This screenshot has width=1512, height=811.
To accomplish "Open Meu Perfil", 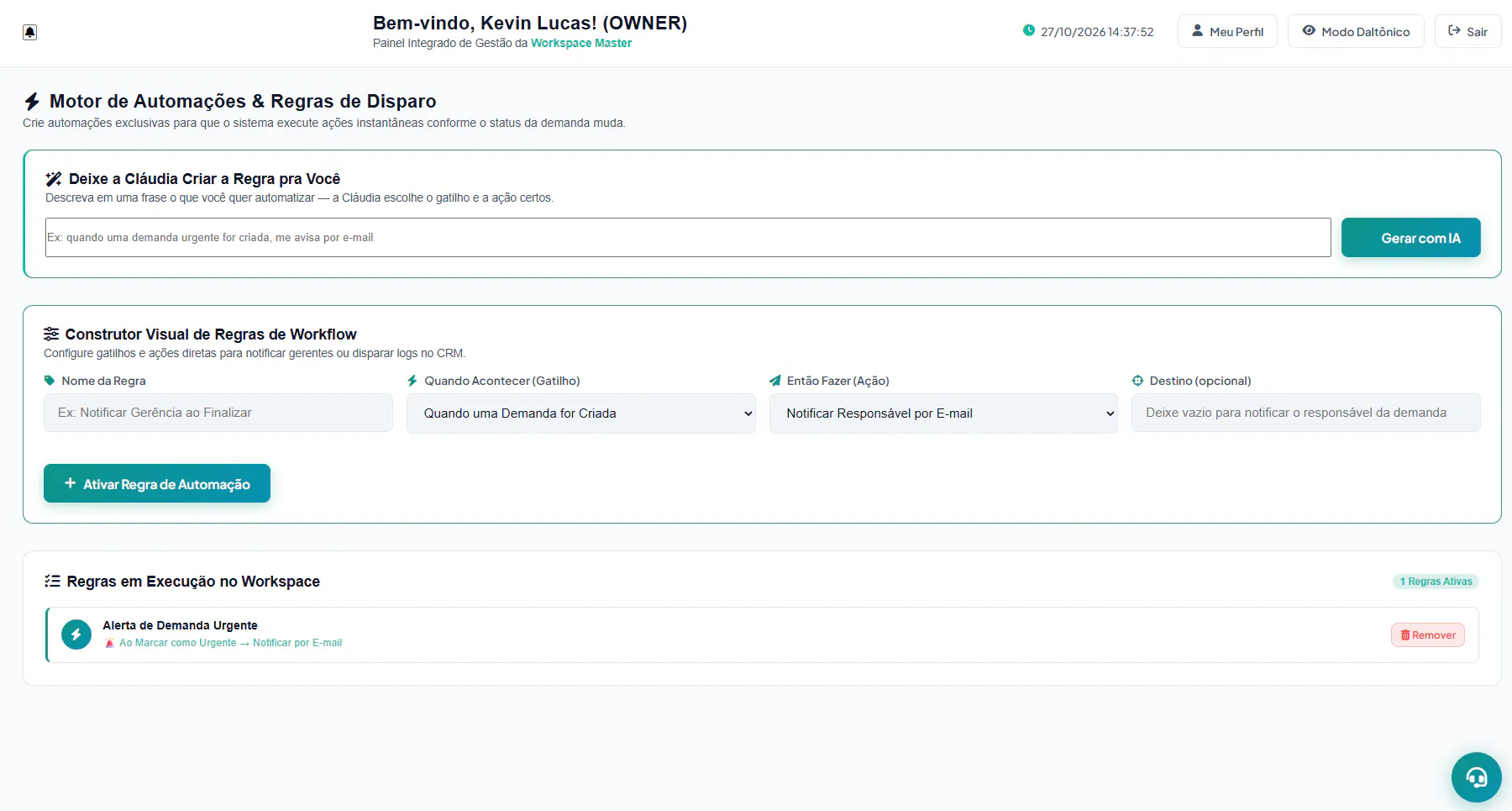I will click(1227, 31).
